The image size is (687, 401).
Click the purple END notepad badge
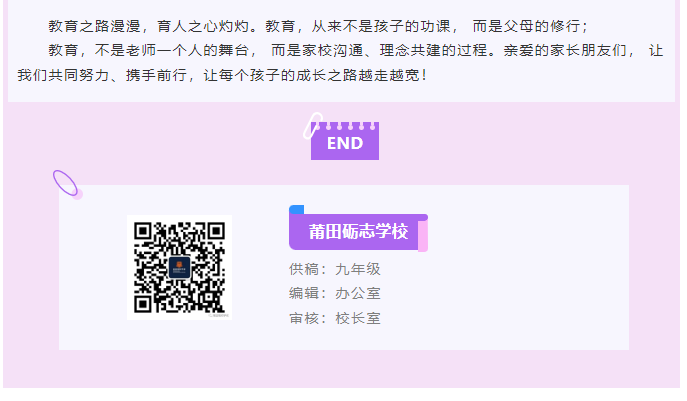(345, 141)
